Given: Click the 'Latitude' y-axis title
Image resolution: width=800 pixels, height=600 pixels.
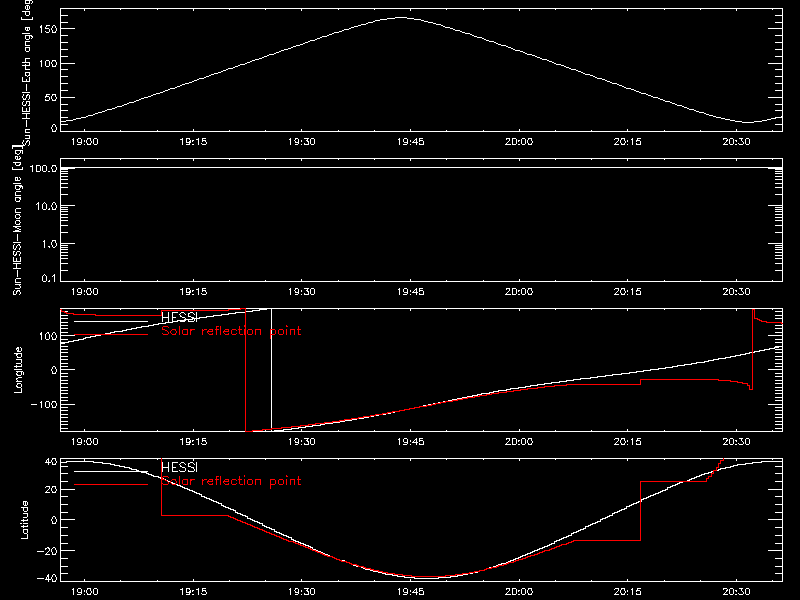Looking at the screenshot, I should tap(24, 520).
